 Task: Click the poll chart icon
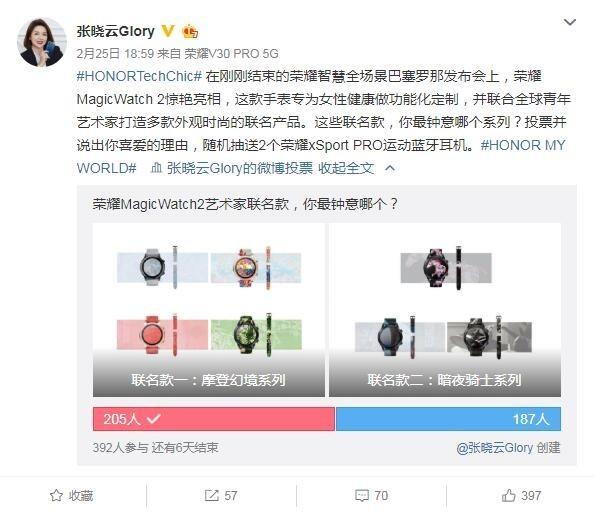156,167
